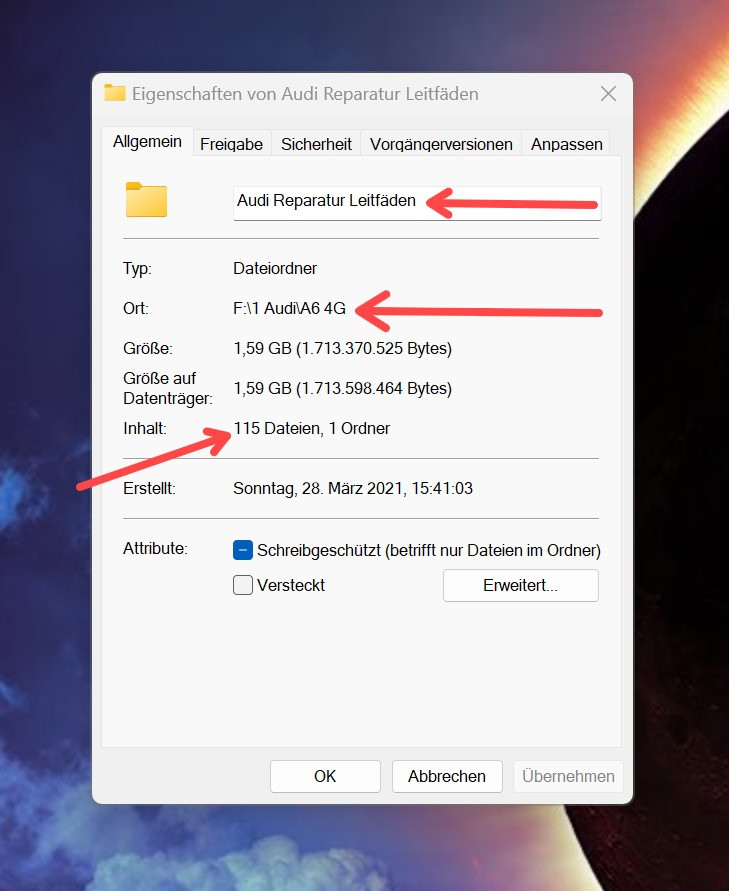Click the dialog title Eigenschaften von Audi Reparatur Leitfäden
Viewport: 729px width, 891px height.
305,94
